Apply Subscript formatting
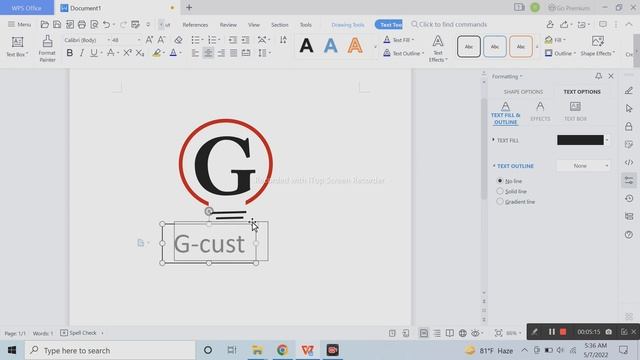 140,53
